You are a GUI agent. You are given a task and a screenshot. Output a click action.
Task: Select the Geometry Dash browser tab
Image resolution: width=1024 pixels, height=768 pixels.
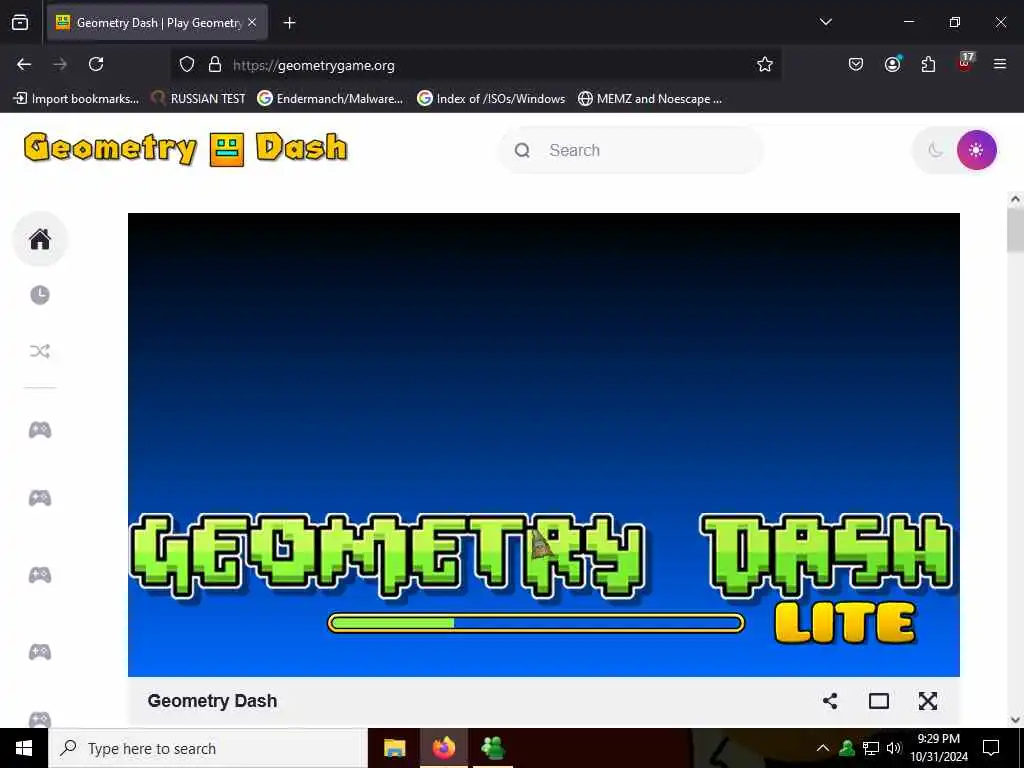point(157,23)
